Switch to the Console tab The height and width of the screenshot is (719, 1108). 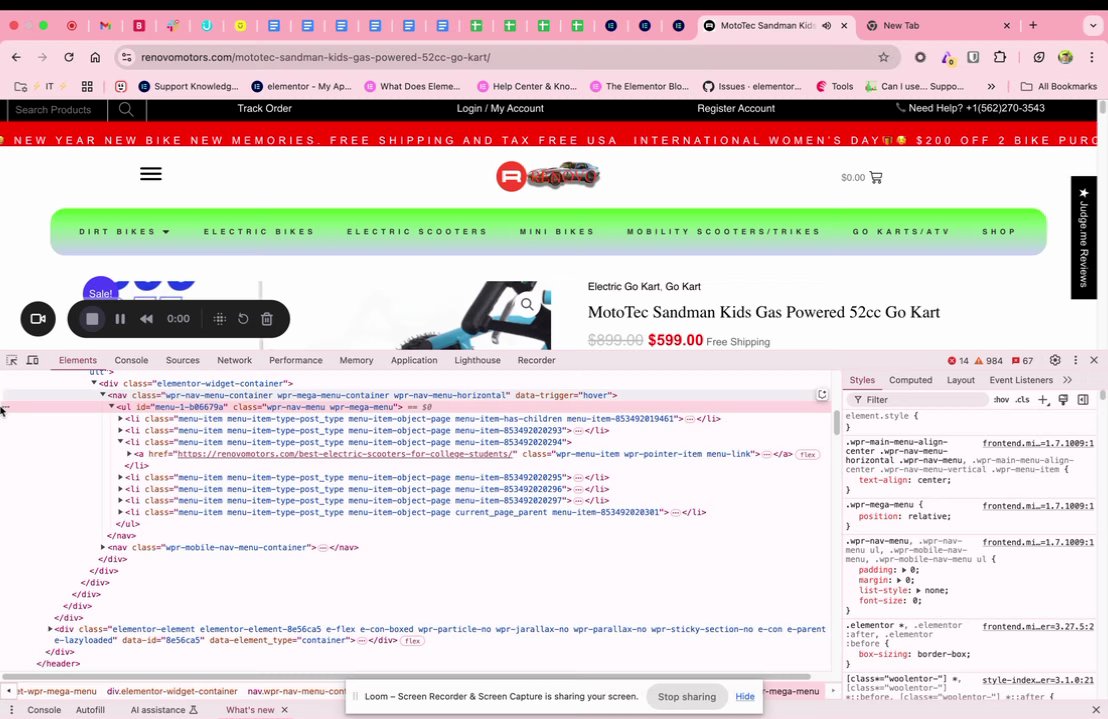[131, 360]
